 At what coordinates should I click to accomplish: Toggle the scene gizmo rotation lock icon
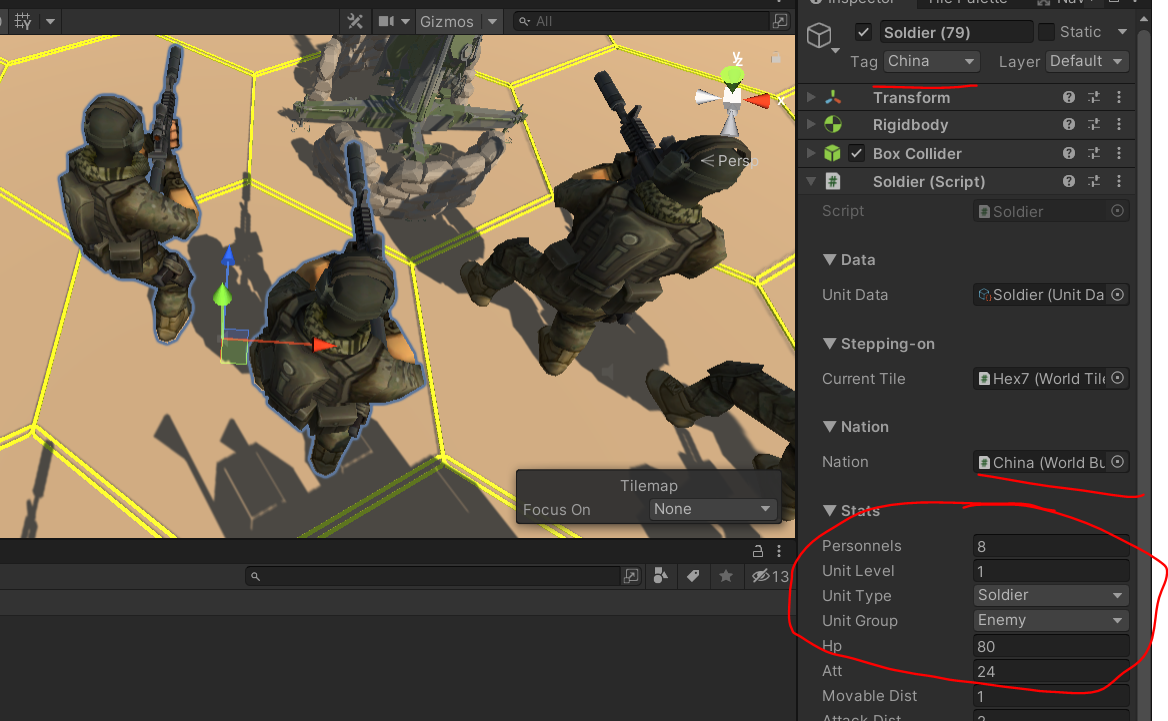click(x=776, y=57)
